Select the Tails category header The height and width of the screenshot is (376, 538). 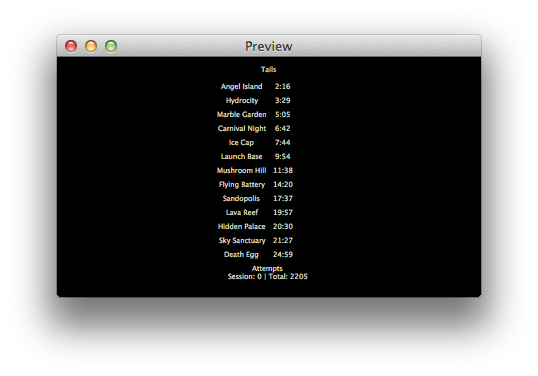point(268,69)
